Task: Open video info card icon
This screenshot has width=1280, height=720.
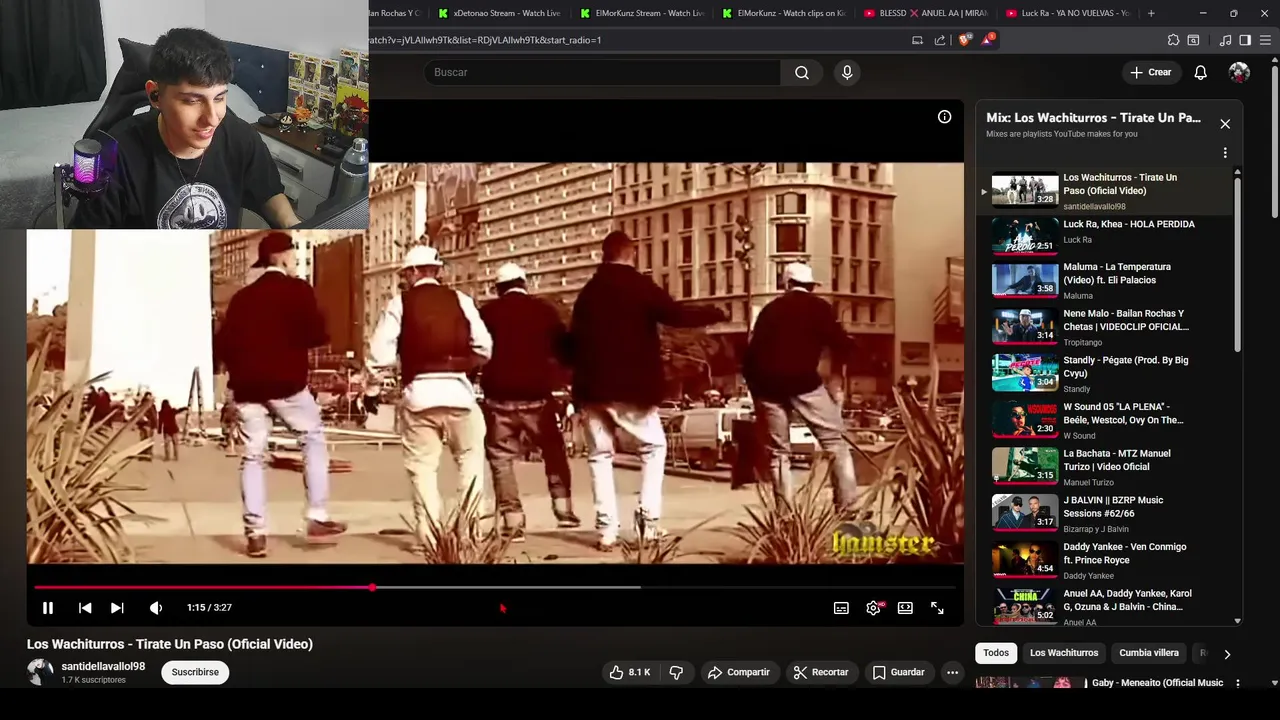Action: pyautogui.click(x=944, y=117)
